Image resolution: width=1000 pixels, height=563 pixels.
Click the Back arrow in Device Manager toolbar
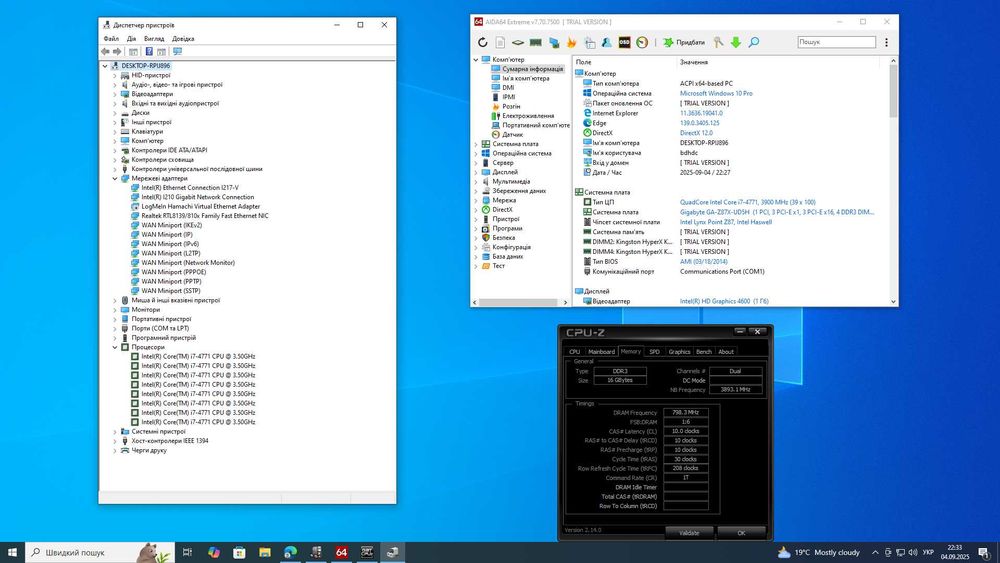[105, 51]
